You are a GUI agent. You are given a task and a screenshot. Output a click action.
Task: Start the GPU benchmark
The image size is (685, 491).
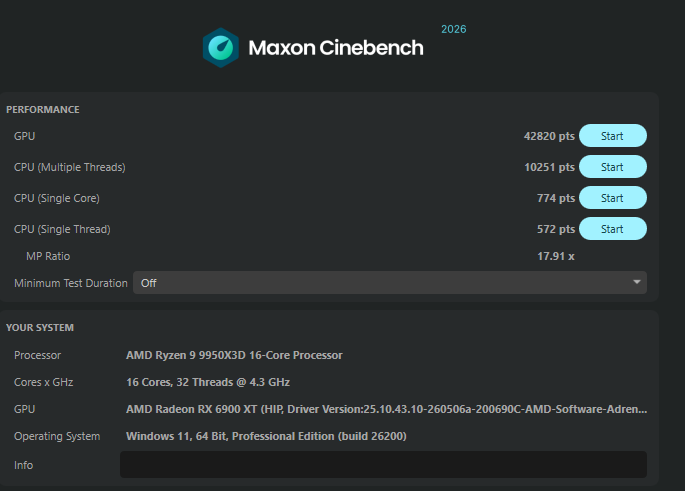612,136
